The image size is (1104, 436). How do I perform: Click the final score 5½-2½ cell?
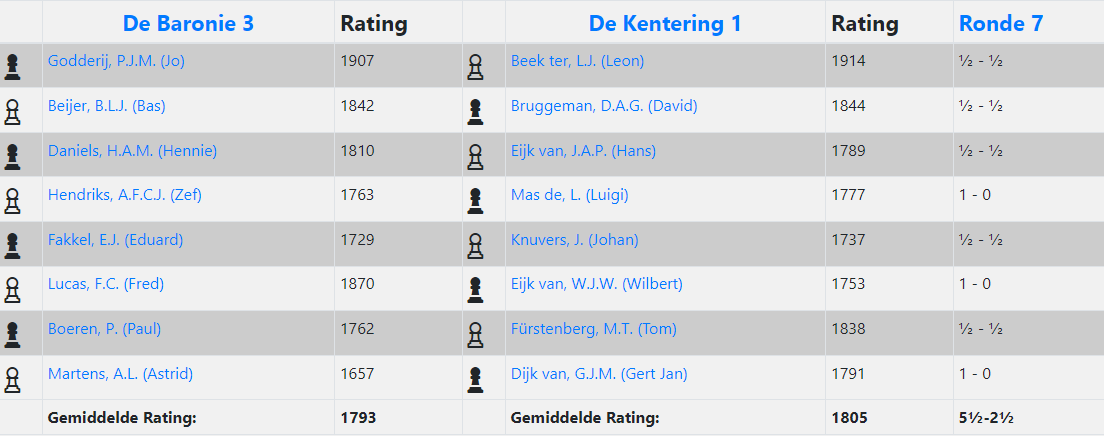[986, 418]
